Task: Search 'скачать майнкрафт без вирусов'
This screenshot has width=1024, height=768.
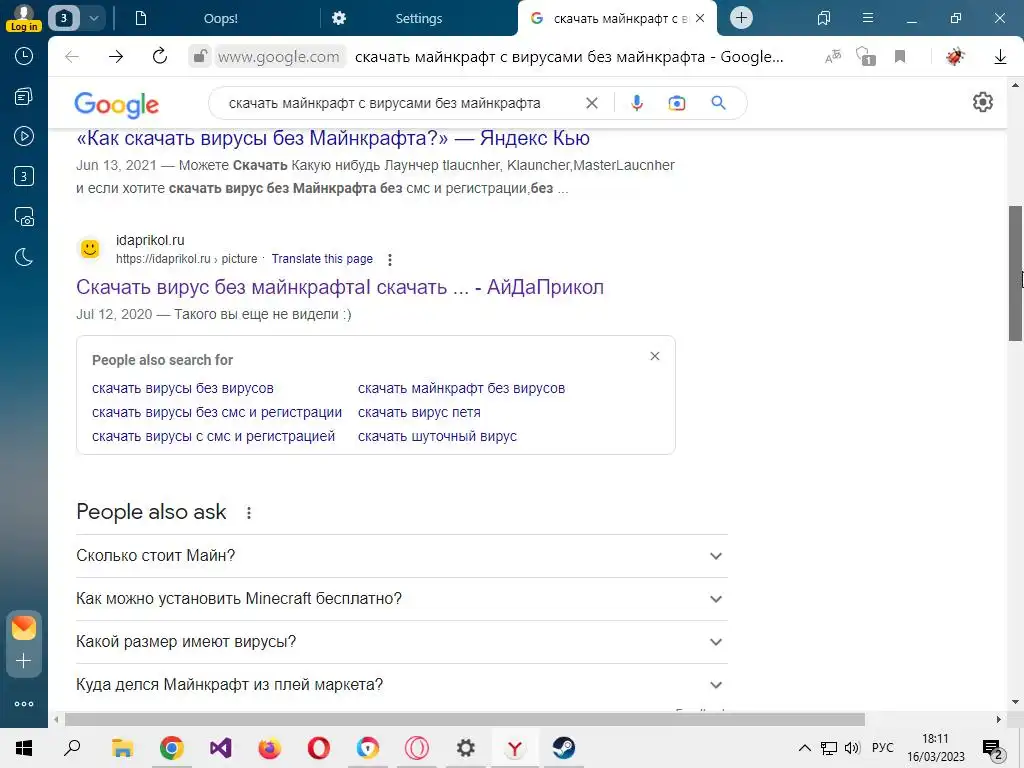Action: (461, 388)
